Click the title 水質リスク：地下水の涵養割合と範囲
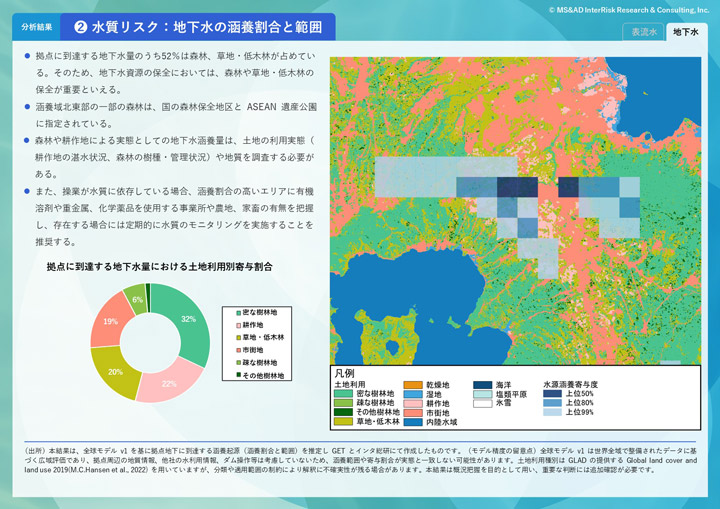This screenshot has height=509, width=720. [207, 27]
